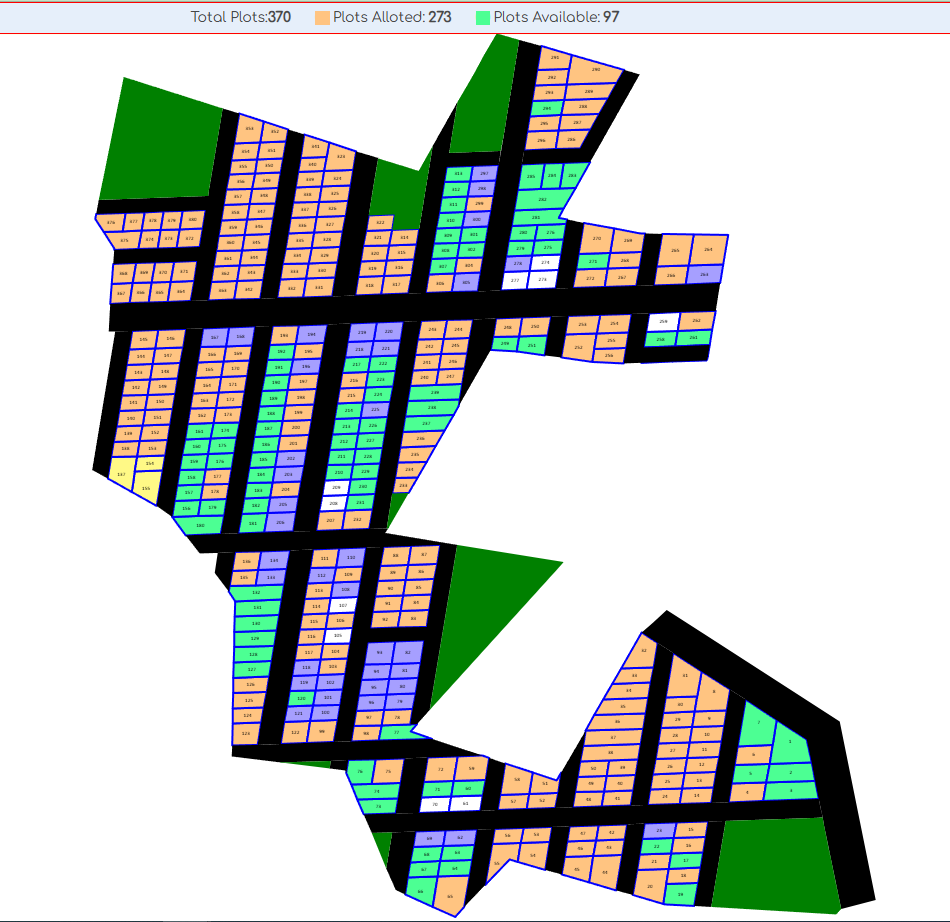
Task: Select orange plot 291 at top
Action: 555,59
